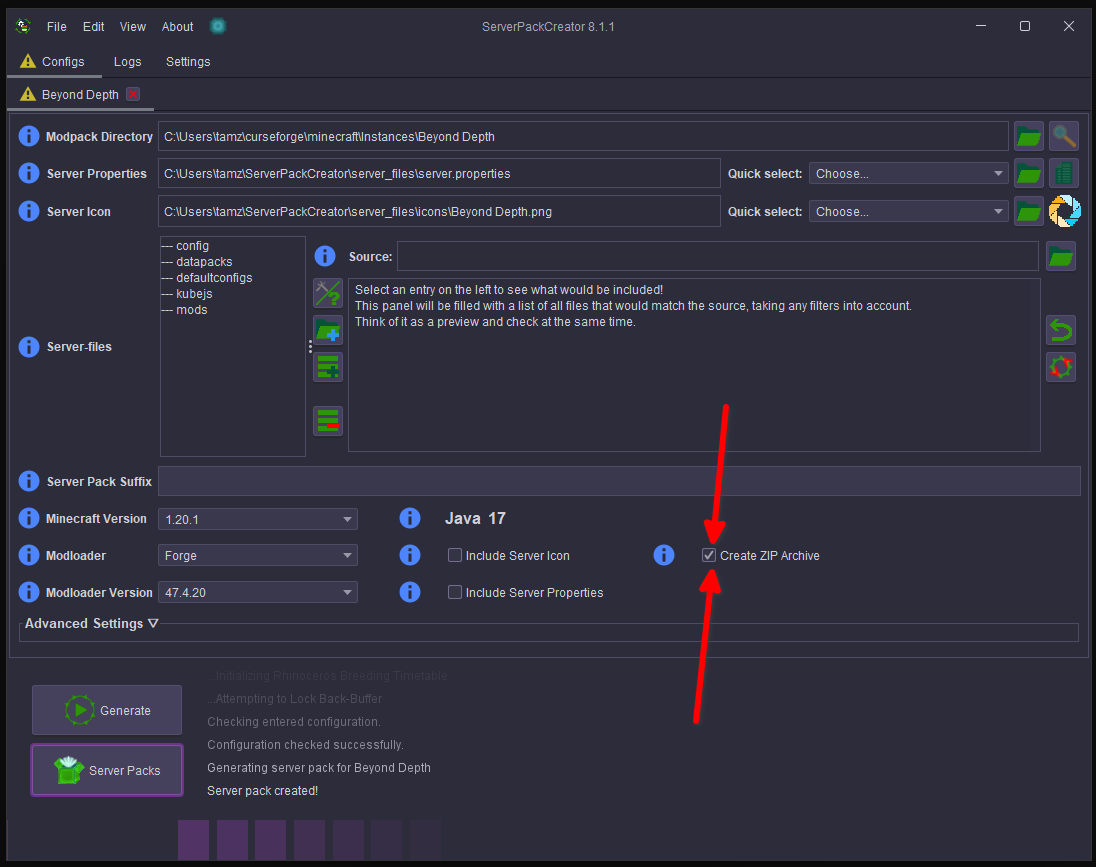Image resolution: width=1096 pixels, height=867 pixels.
Task: Click the info icon beside Include Server Properties
Action: click(410, 592)
